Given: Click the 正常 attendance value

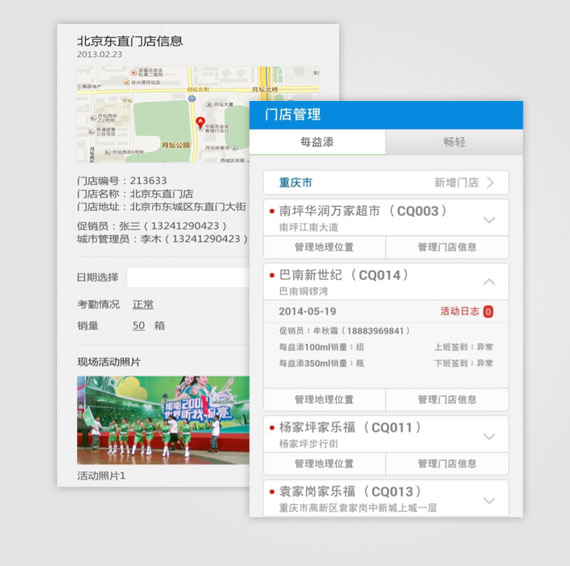Looking at the screenshot, I should 143,304.
